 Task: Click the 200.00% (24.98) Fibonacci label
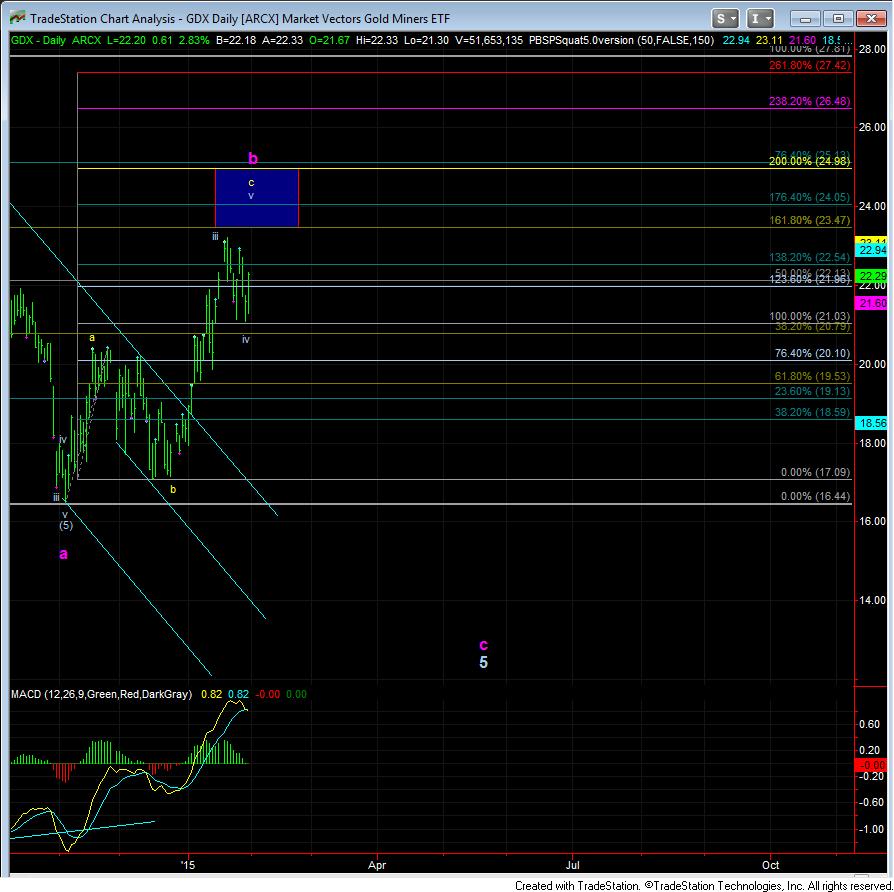click(x=809, y=161)
